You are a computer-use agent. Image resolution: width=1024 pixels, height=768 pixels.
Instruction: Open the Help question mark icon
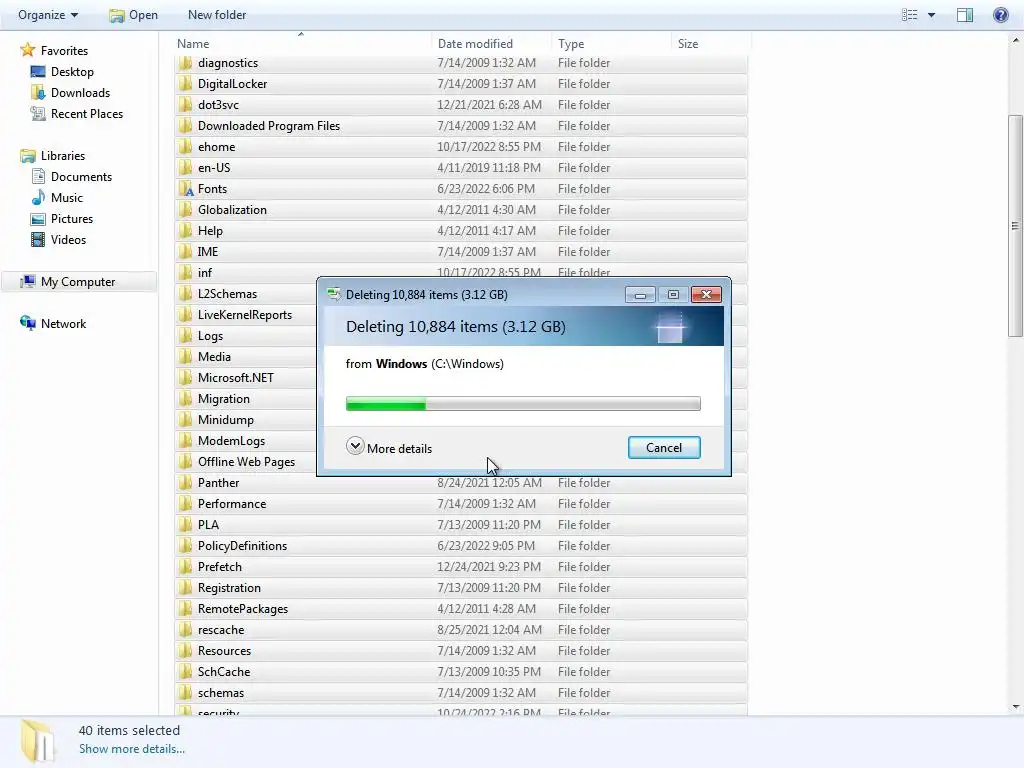click(1000, 14)
